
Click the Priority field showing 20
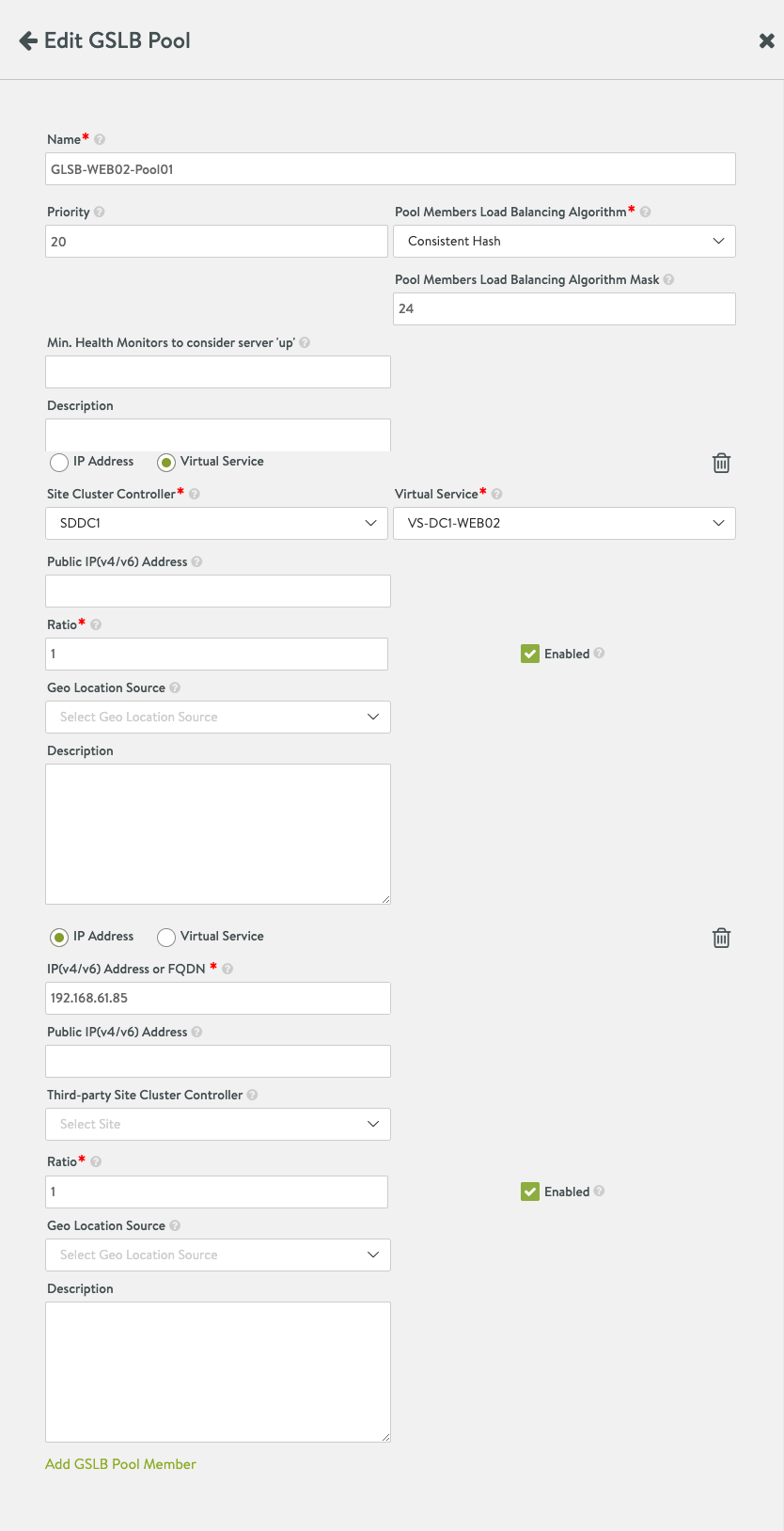coord(216,242)
